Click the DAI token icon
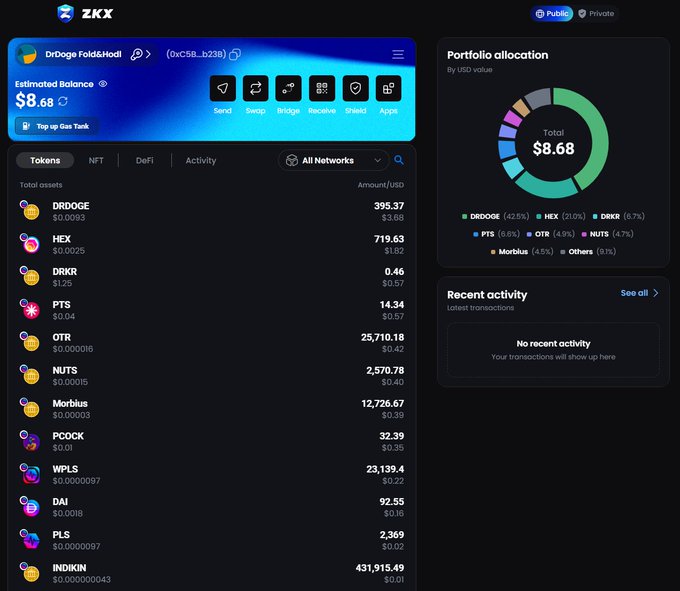 (x=30, y=506)
